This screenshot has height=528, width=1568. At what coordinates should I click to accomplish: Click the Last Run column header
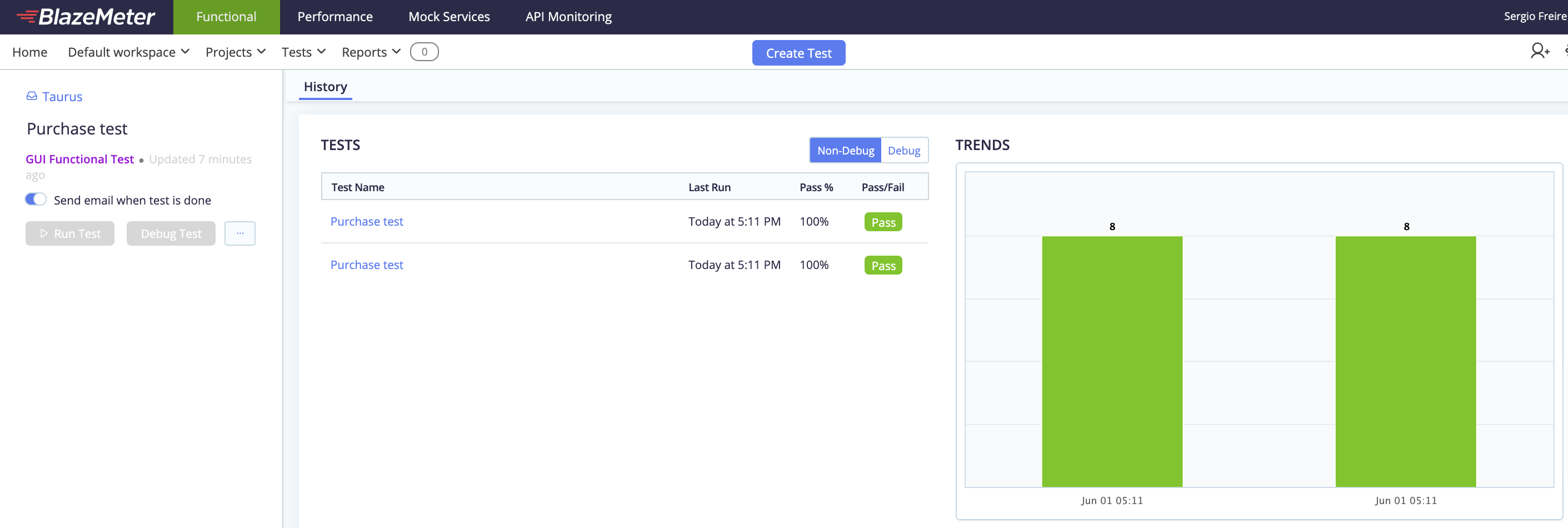(x=709, y=187)
